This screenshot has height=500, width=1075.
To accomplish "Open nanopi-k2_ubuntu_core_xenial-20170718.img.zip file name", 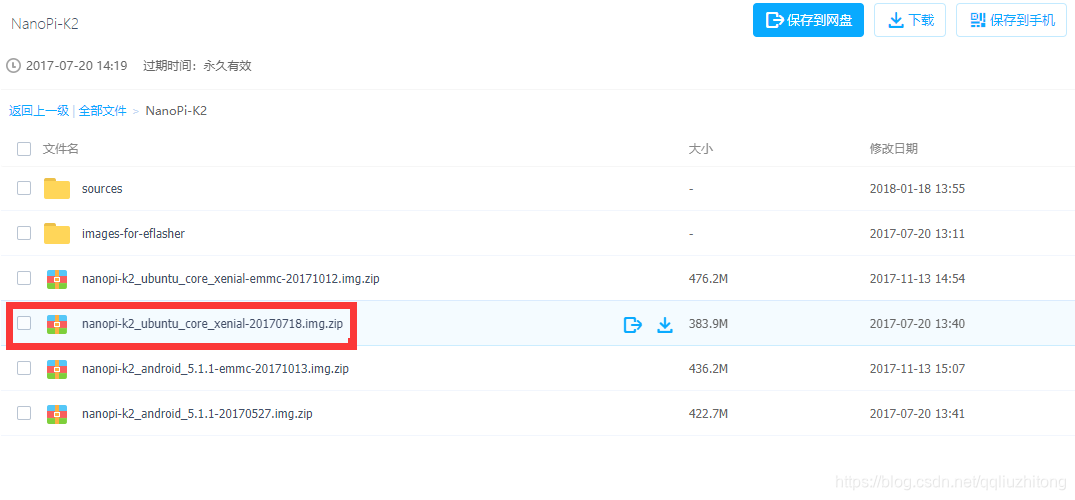I will point(212,323).
